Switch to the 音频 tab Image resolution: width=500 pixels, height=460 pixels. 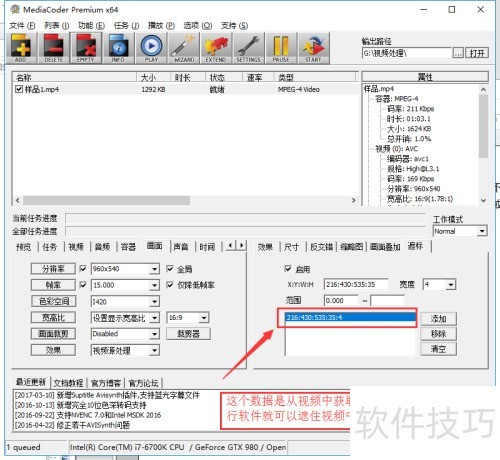[x=102, y=247]
